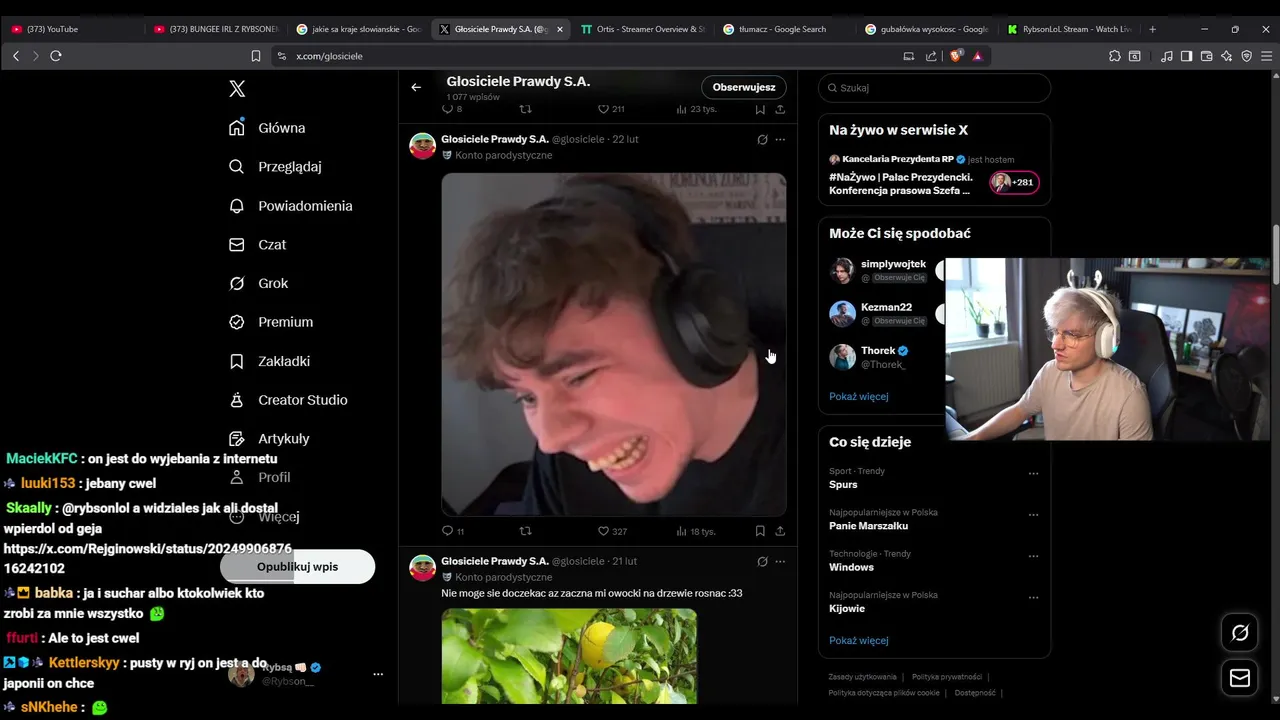Like the 22 lut post with 327 likes
Image resolution: width=1280 pixels, height=720 pixels.
click(x=612, y=531)
